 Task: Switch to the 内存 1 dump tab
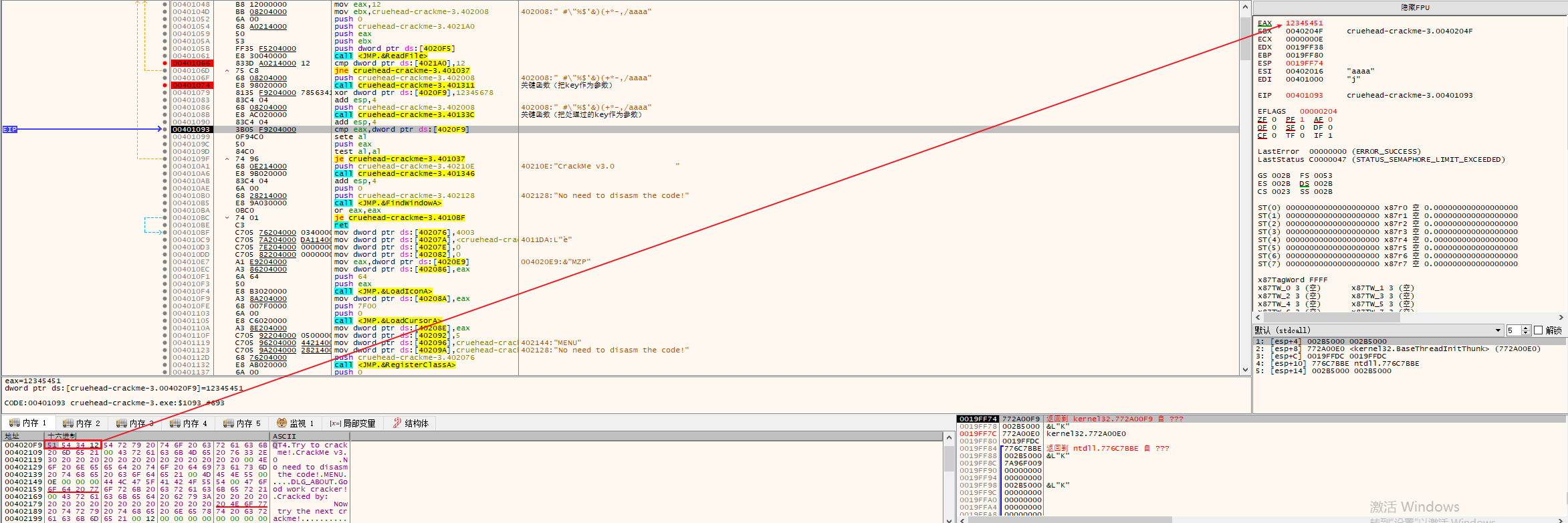(x=28, y=423)
